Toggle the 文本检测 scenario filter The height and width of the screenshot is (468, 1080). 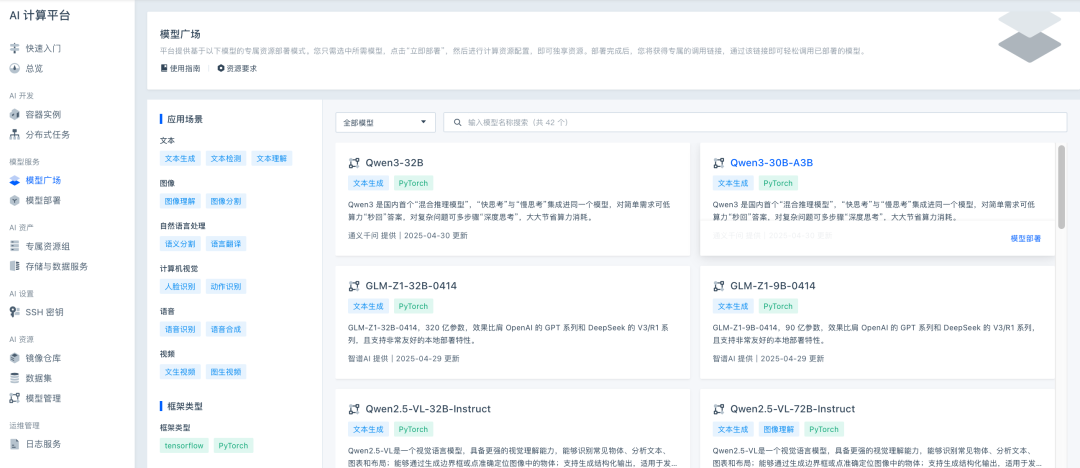226,159
